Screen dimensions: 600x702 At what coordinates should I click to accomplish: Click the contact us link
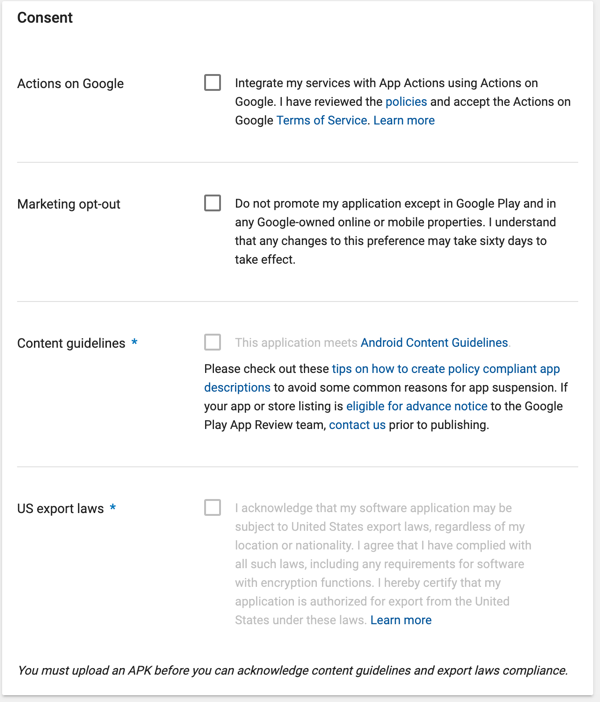[357, 425]
